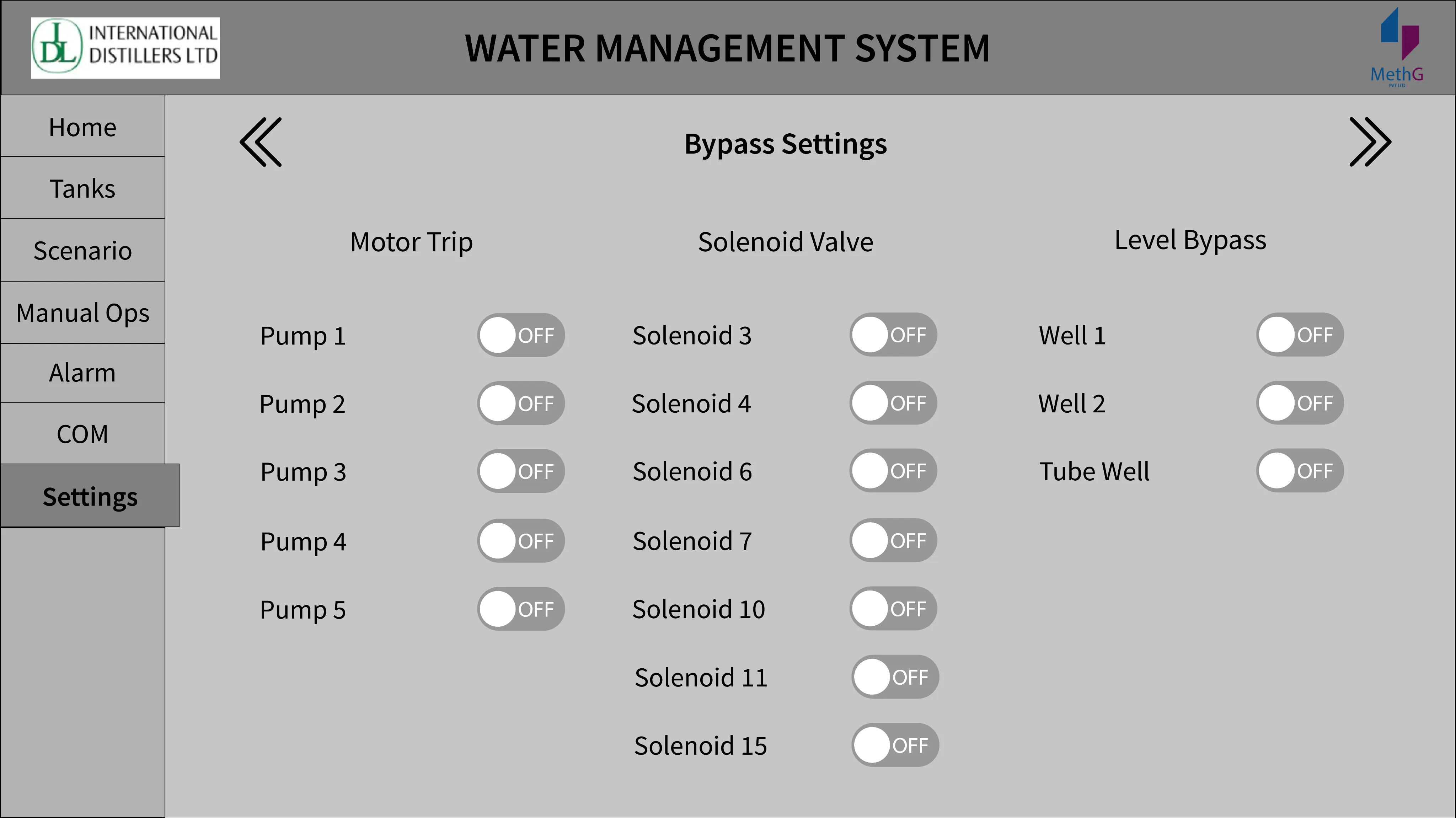Toggle Solenoid 3 valve bypass
Screen dimensions: 1456x818
(x=893, y=335)
